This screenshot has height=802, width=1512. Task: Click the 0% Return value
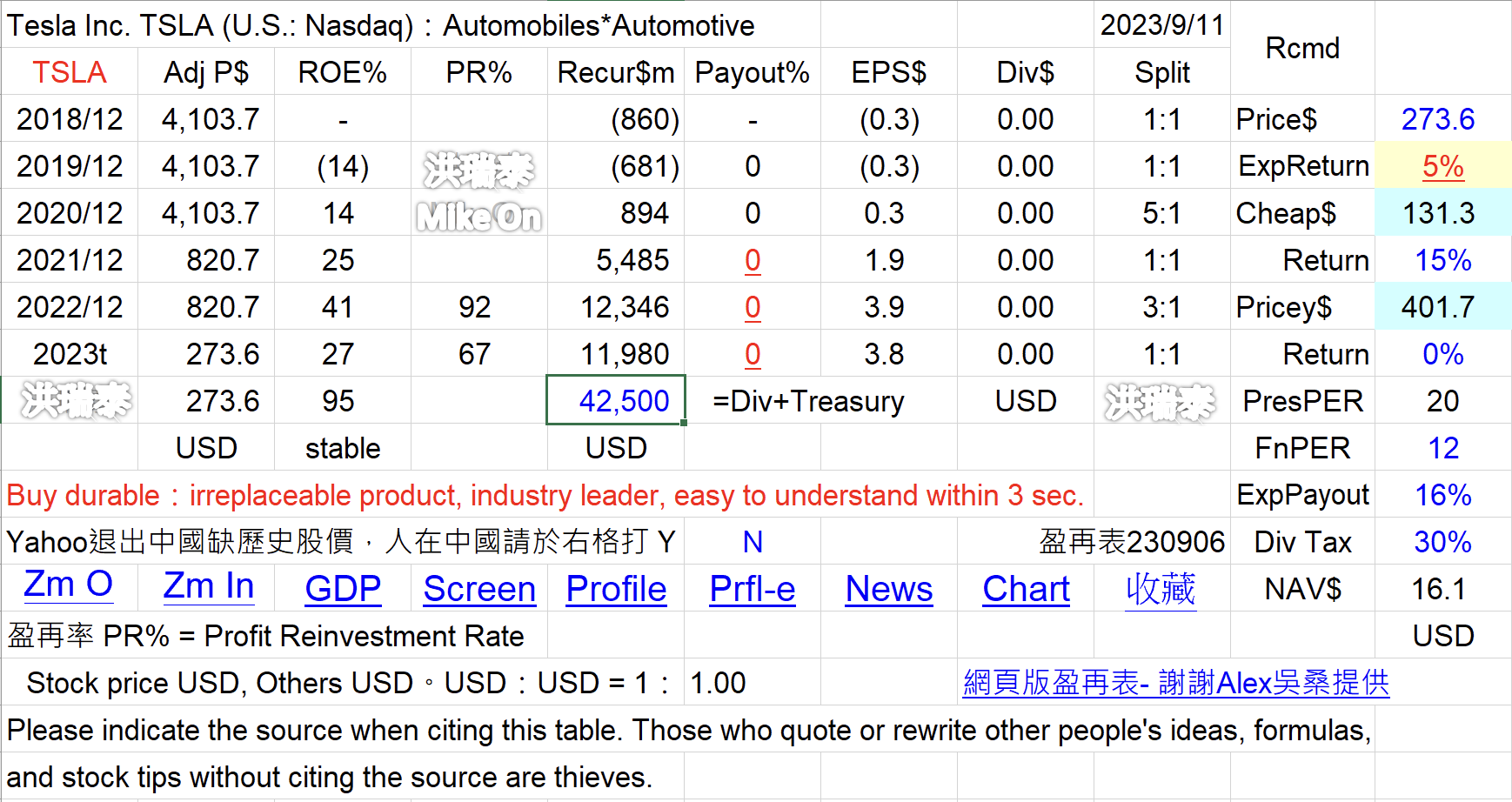pos(1442,354)
